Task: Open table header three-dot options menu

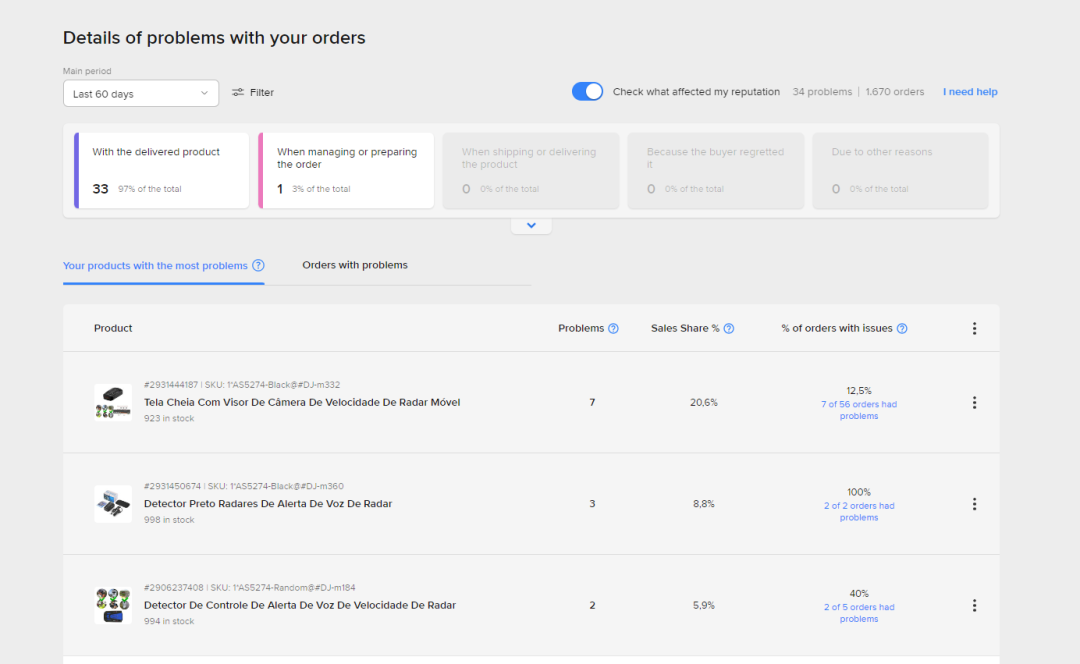Action: coord(974,328)
